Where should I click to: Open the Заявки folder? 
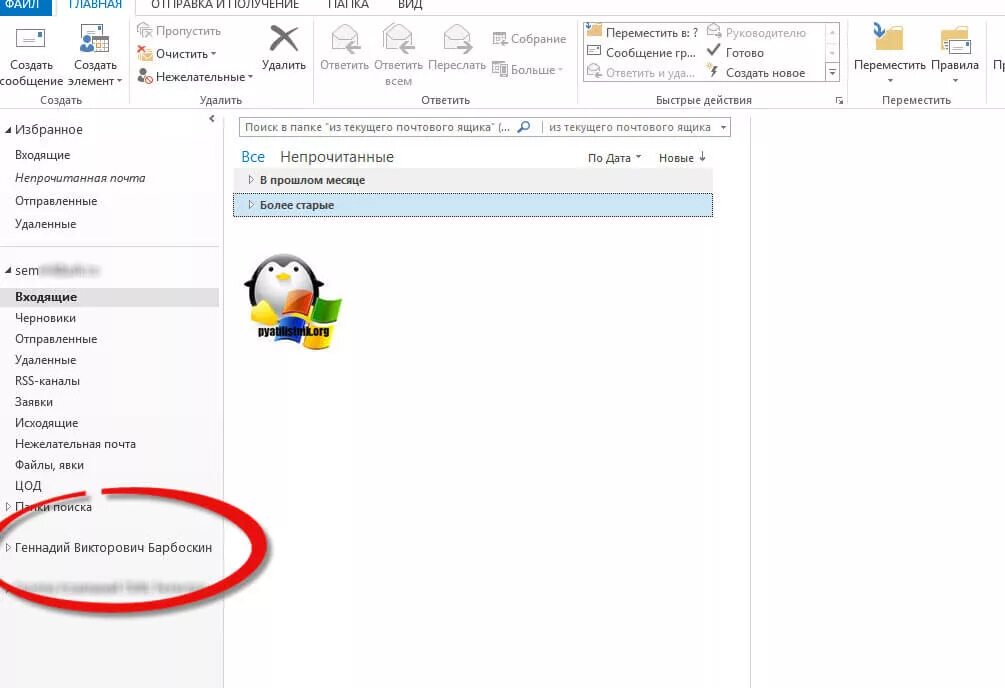coord(34,403)
